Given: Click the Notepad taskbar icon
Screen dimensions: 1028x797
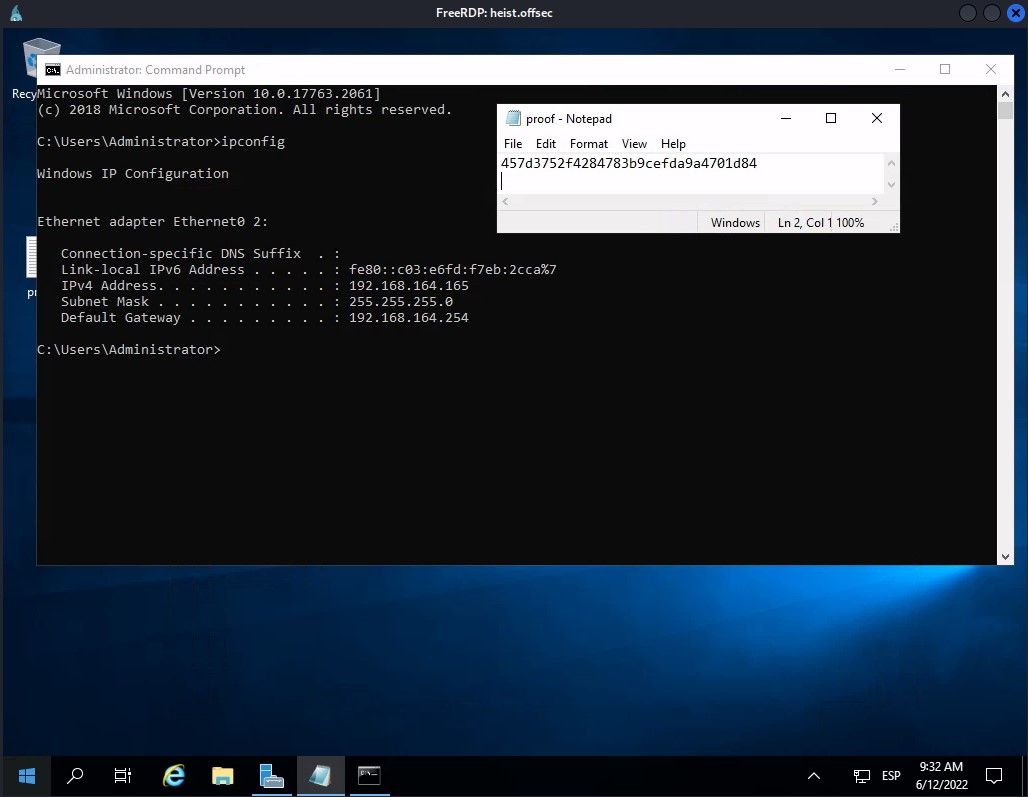Looking at the screenshot, I should tap(320, 775).
